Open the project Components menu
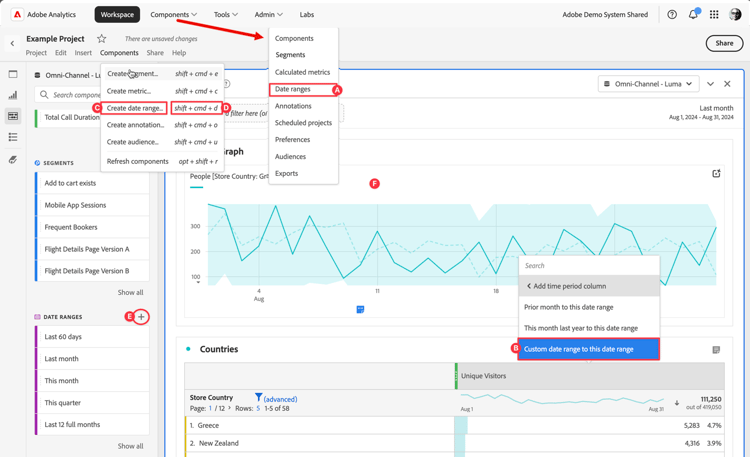 119,53
